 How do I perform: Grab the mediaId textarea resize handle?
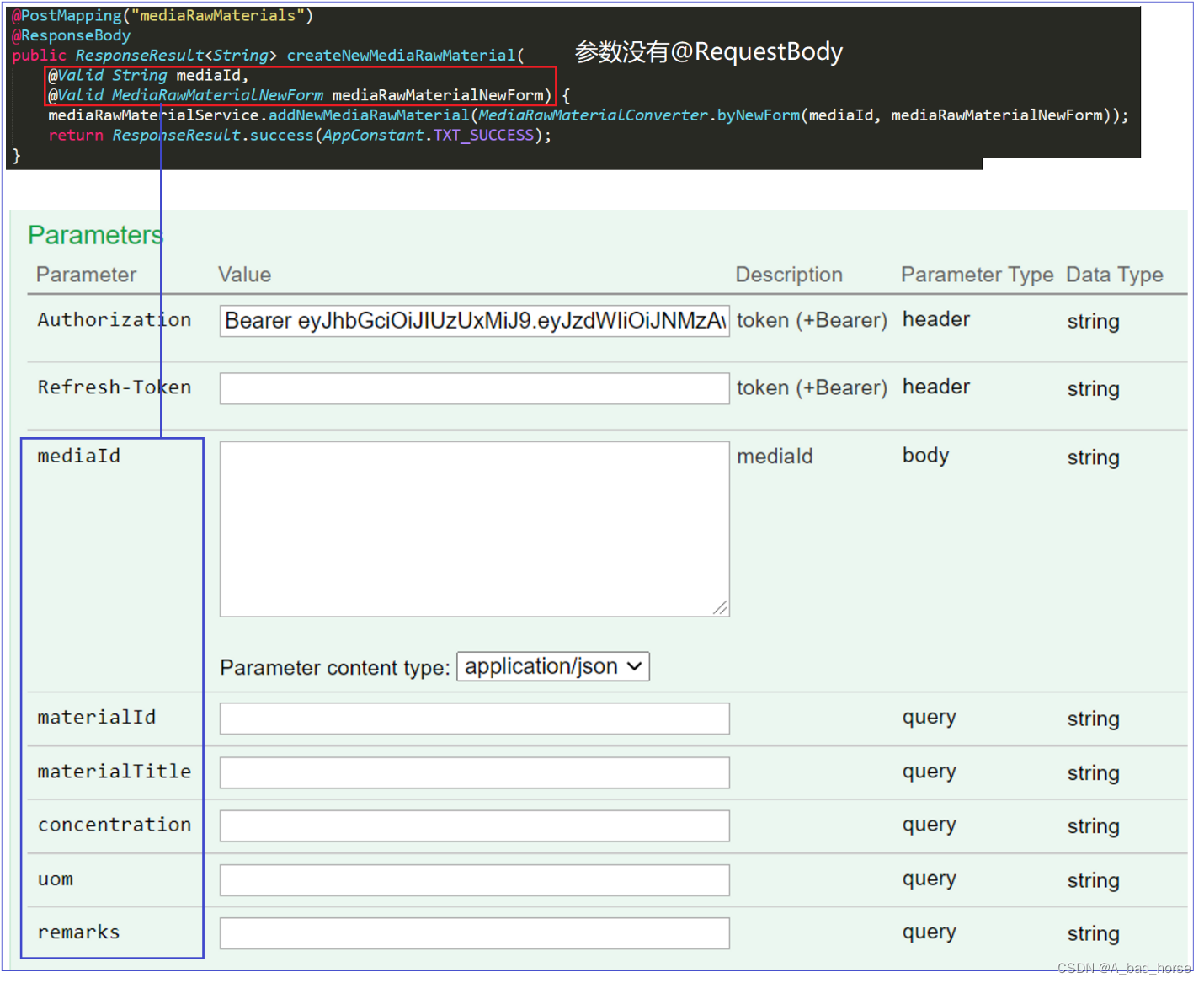click(721, 608)
